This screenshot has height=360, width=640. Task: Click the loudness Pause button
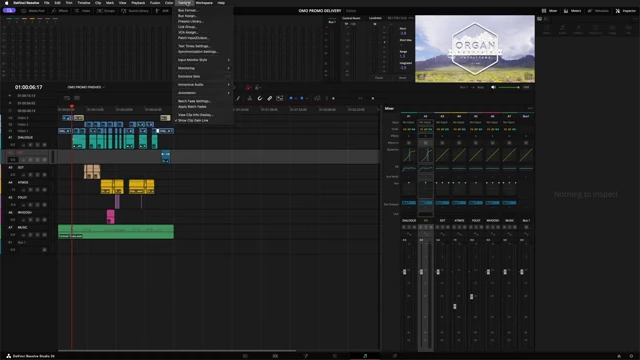tap(379, 78)
